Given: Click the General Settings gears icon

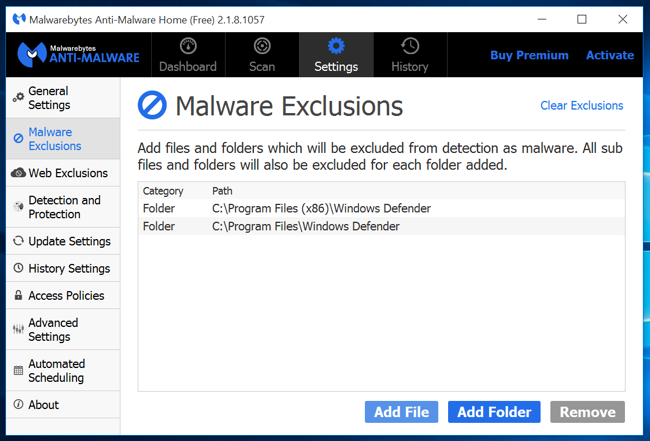Looking at the screenshot, I should [x=18, y=98].
